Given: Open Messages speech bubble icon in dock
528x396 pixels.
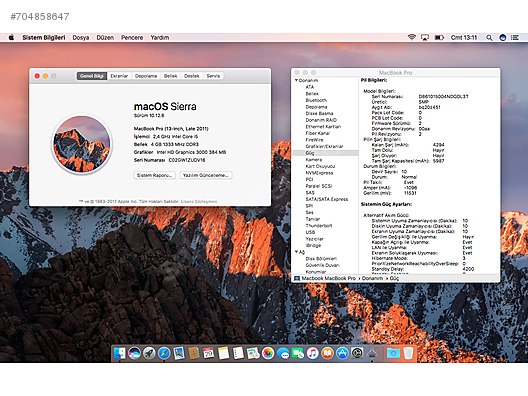Looking at the screenshot, I should pos(283,353).
